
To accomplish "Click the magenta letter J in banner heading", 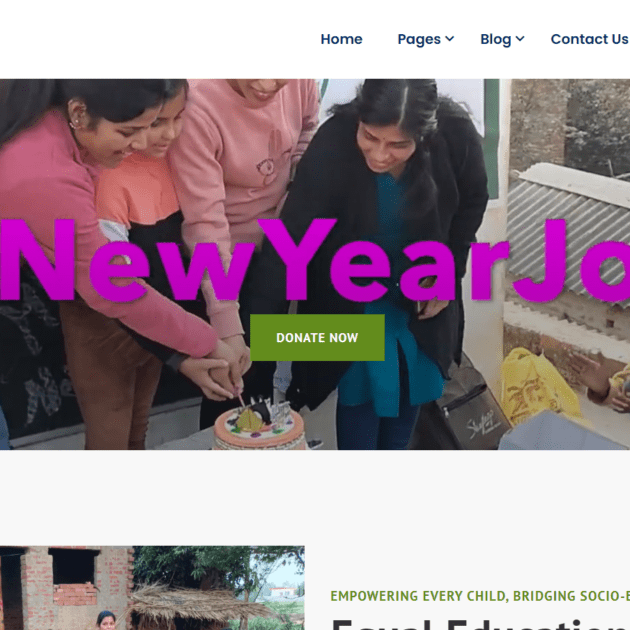I will [540, 260].
